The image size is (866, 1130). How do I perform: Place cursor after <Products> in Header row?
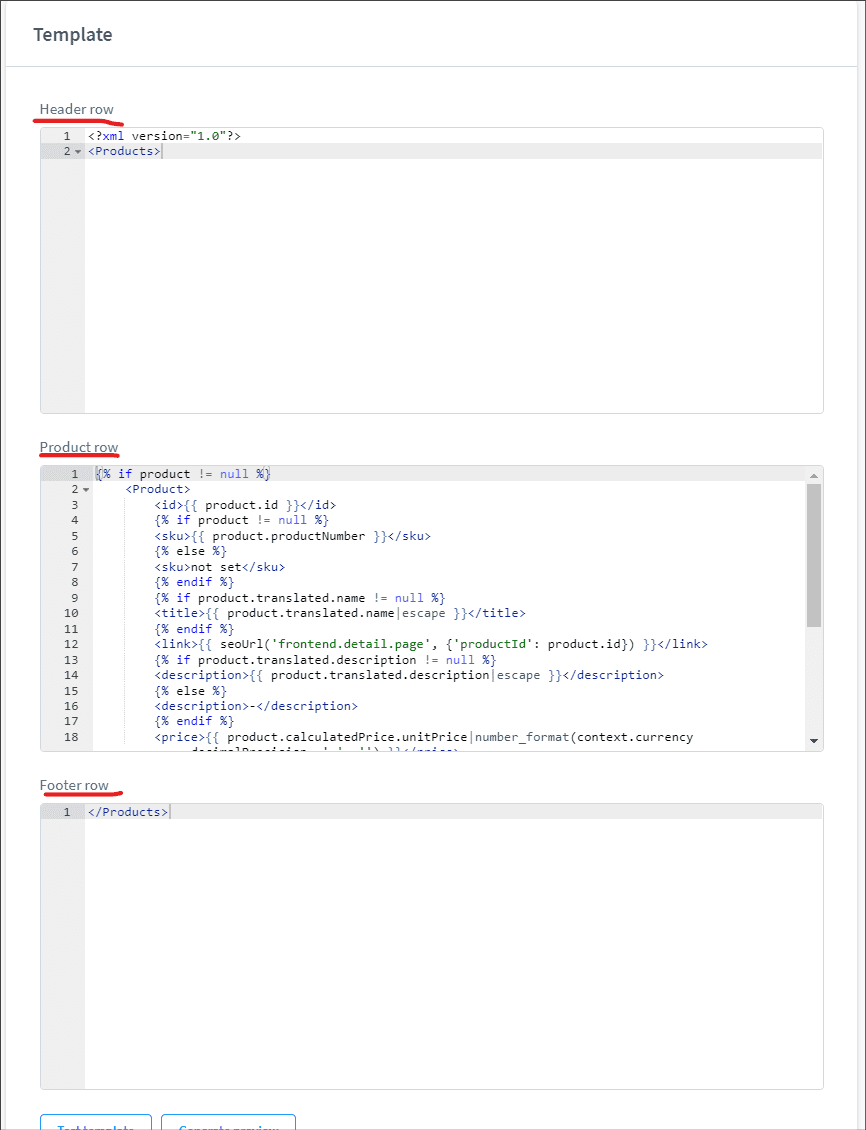pos(162,151)
